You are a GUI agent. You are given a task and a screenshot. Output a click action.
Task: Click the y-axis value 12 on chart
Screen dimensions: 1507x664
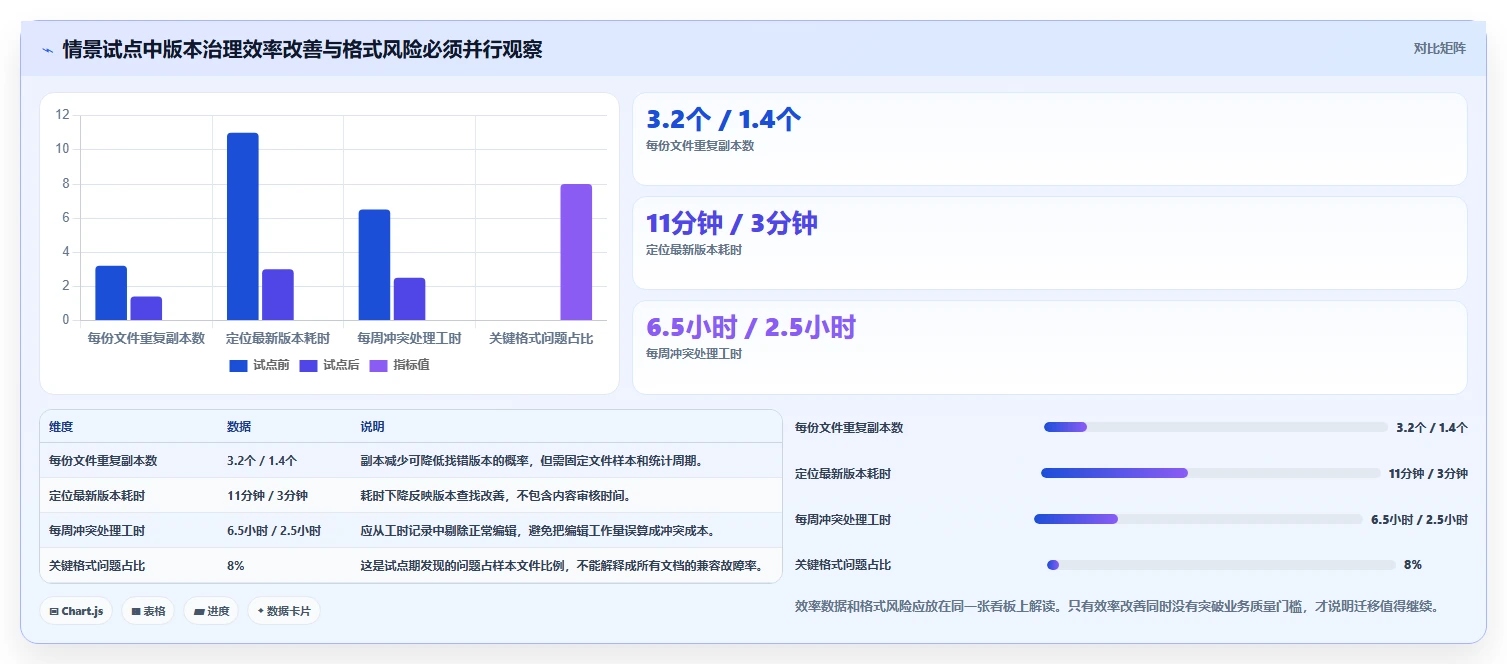point(62,115)
